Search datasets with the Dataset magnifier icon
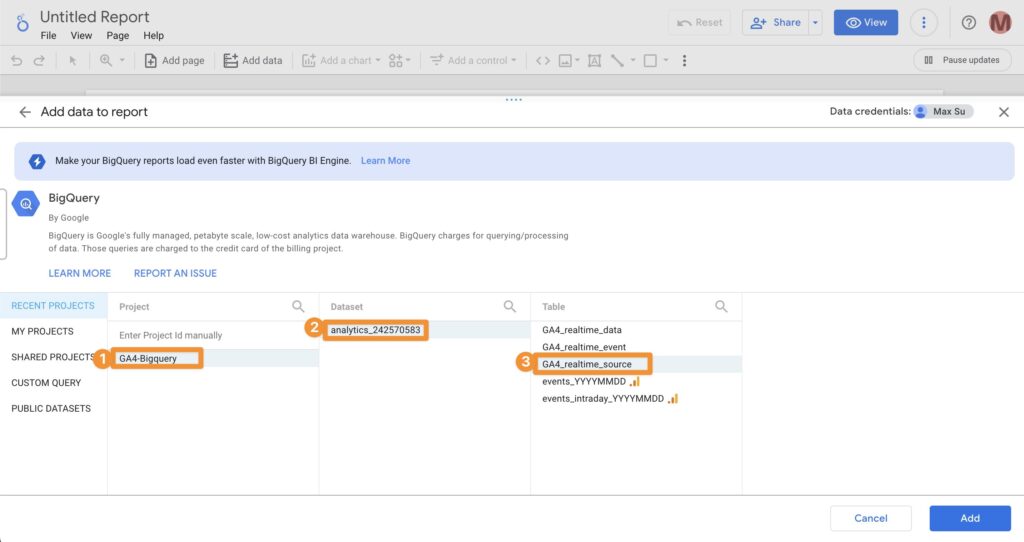Image resolution: width=1024 pixels, height=542 pixels. (x=509, y=306)
